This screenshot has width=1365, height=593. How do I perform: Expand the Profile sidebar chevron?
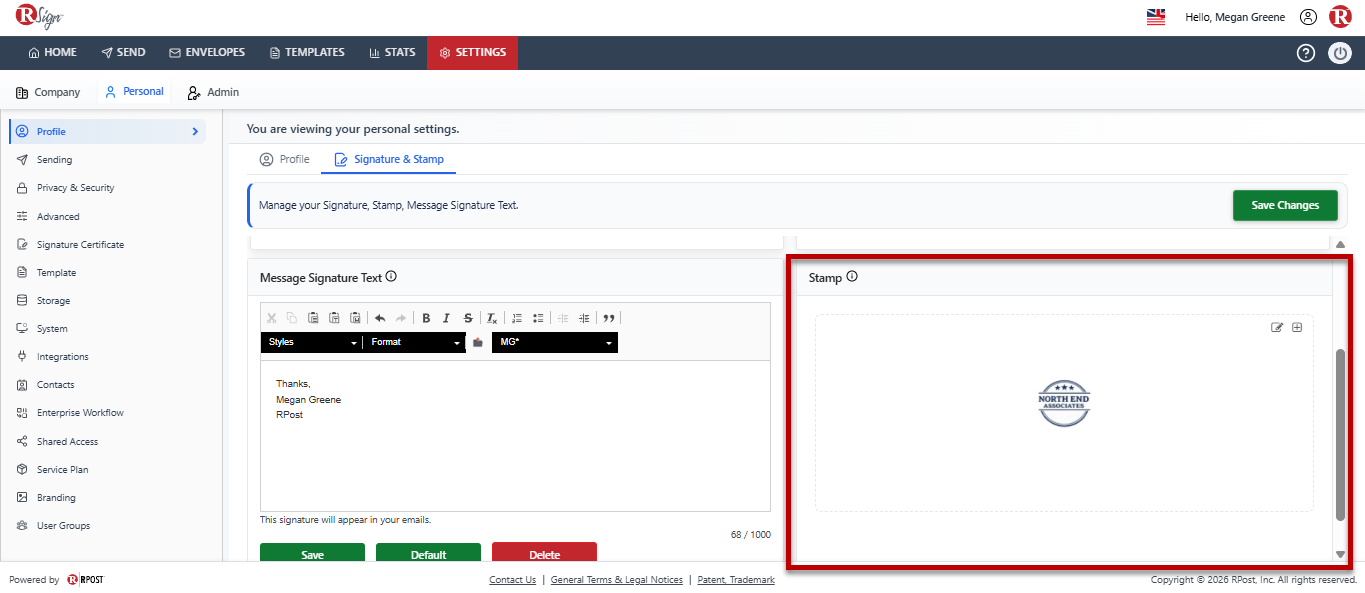pyautogui.click(x=195, y=132)
